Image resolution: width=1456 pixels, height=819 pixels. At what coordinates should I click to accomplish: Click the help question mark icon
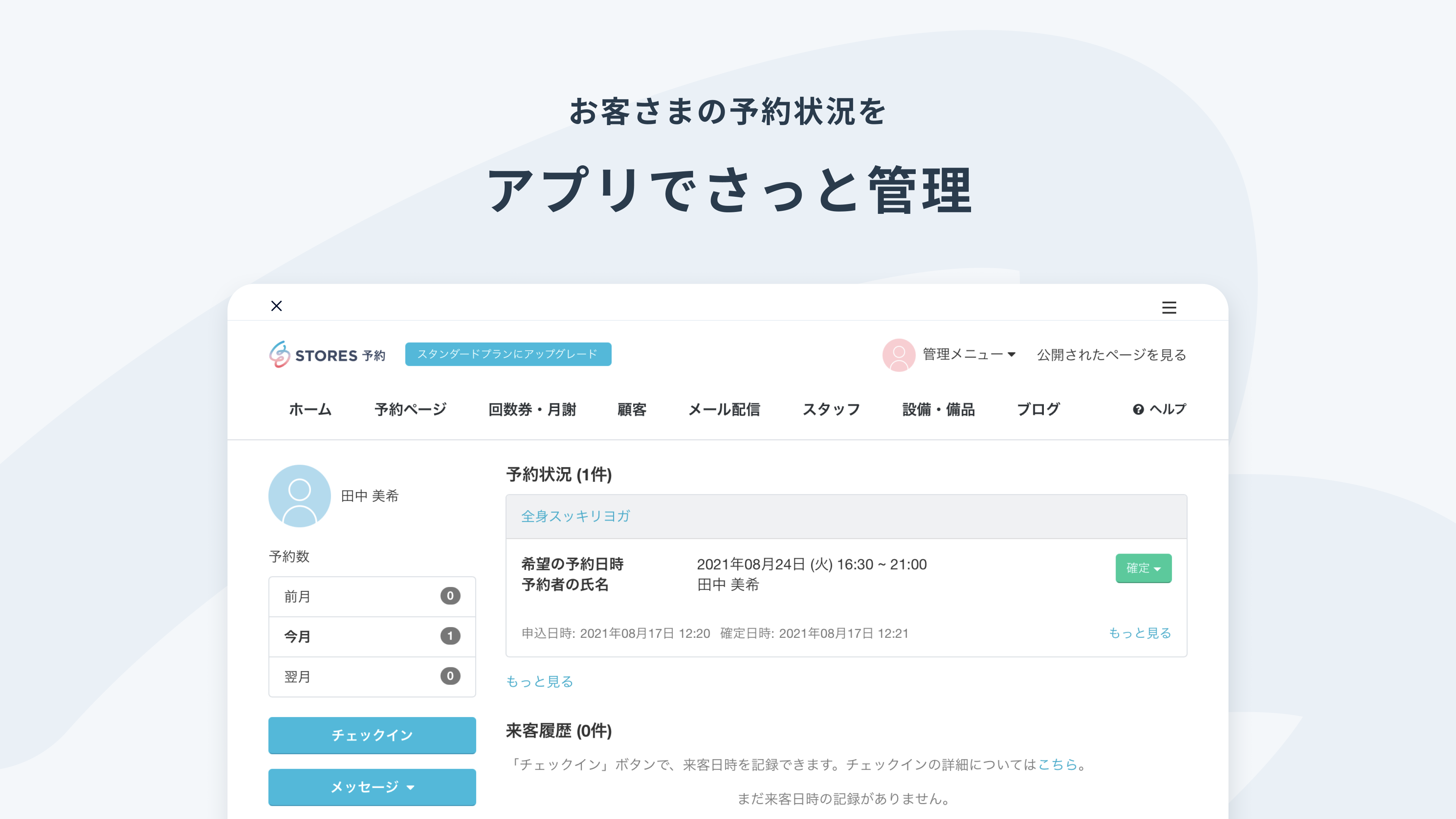tap(1138, 409)
